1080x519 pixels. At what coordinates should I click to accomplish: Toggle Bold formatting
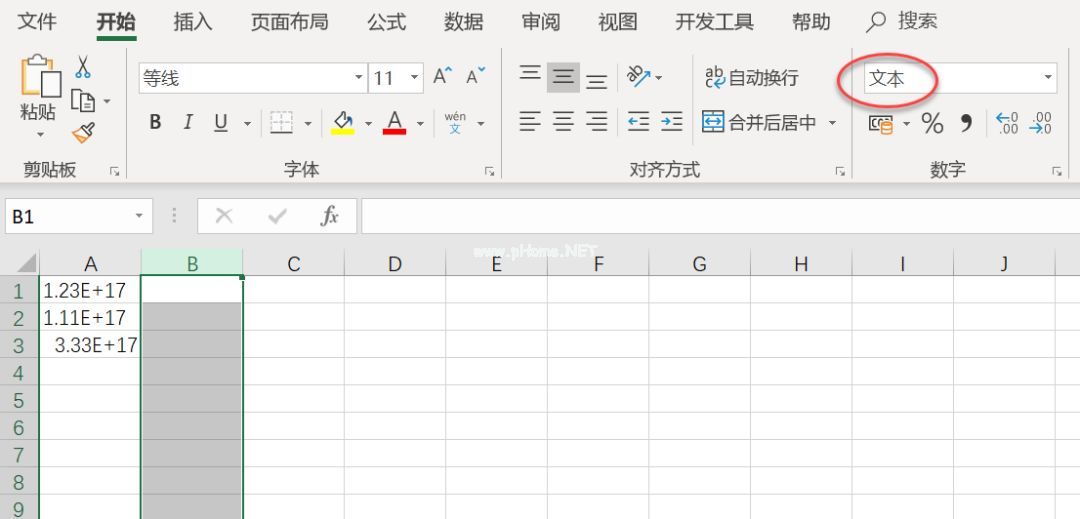click(x=155, y=122)
